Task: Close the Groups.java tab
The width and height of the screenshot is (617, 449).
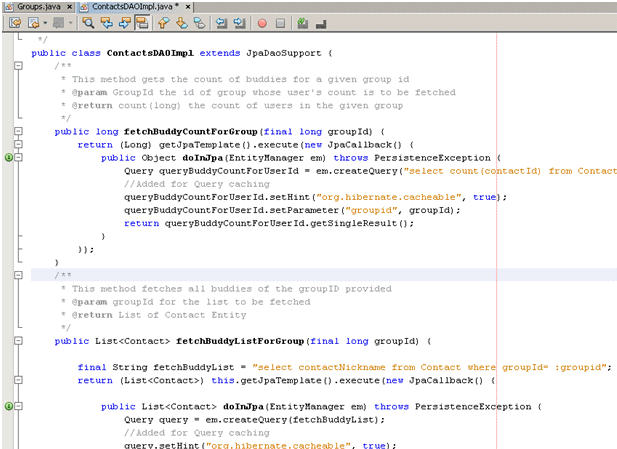Action: pyautogui.click(x=70, y=7)
